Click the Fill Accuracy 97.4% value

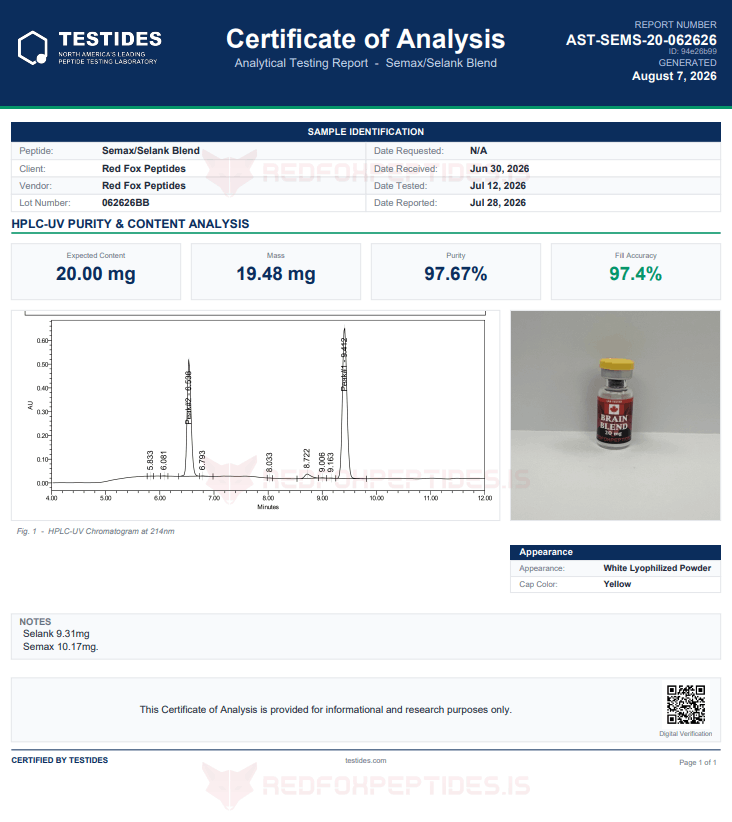click(x=636, y=274)
